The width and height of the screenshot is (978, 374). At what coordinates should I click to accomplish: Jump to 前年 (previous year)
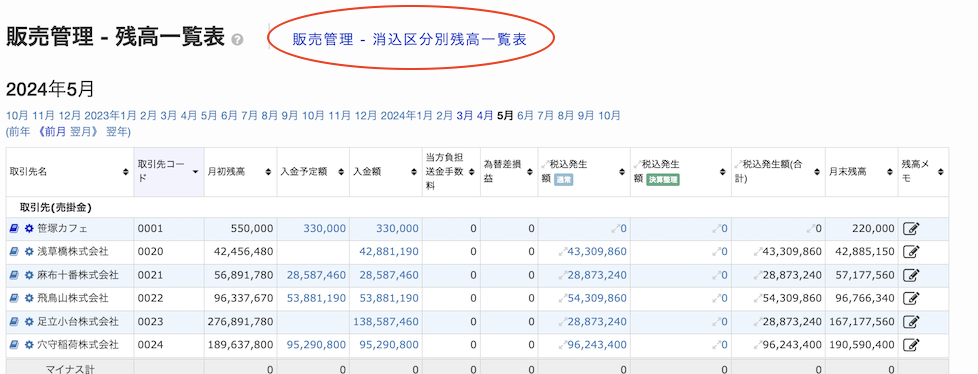pyautogui.click(x=19, y=132)
